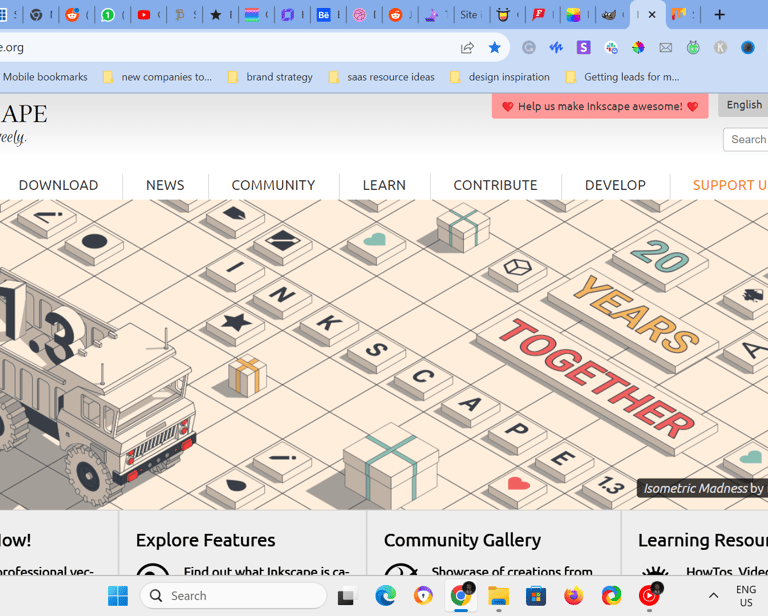The height and width of the screenshot is (616, 768).
Task: Open the CONTRIBUTE menu
Action: 495,185
